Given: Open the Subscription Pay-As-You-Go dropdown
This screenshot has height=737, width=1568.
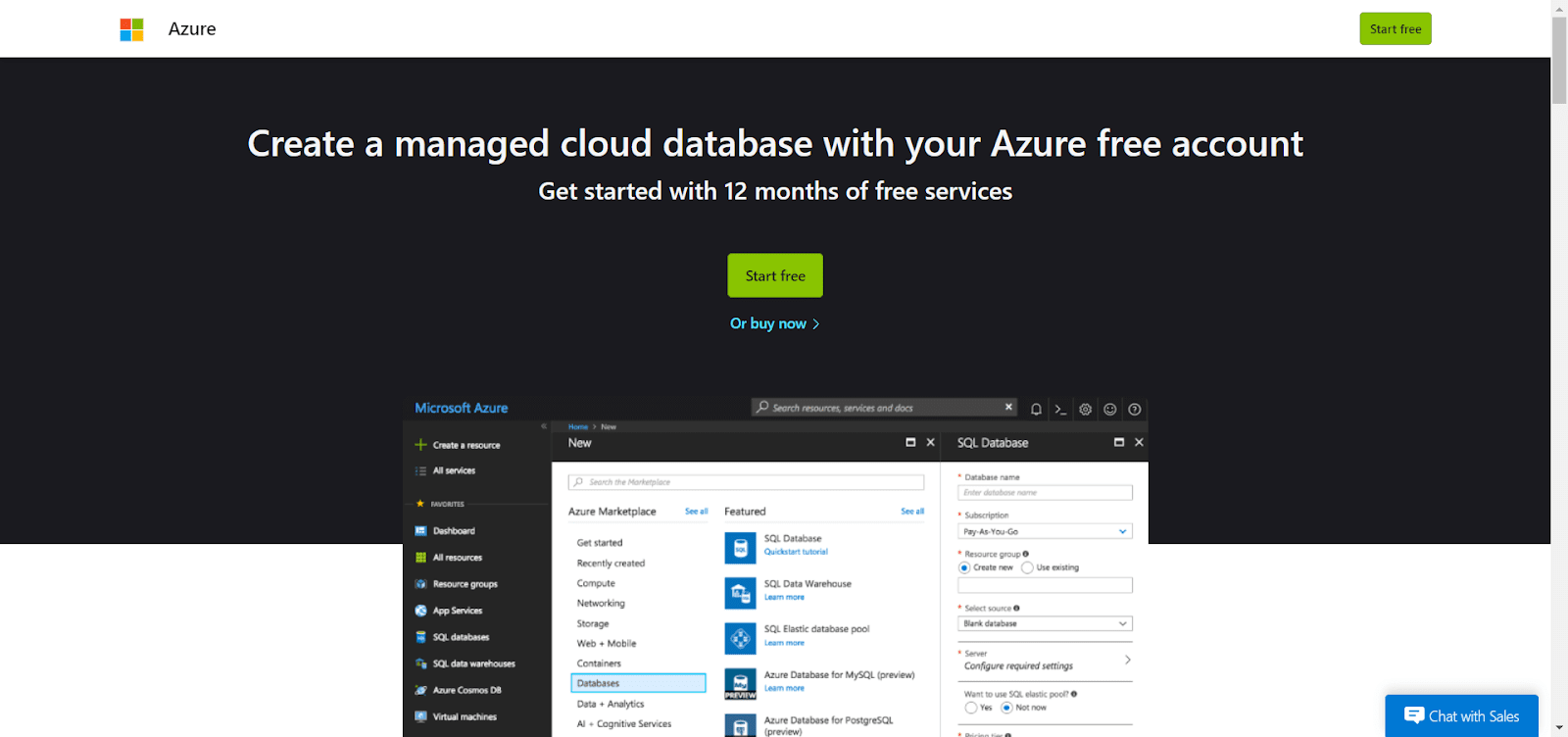Looking at the screenshot, I should coord(1045,531).
